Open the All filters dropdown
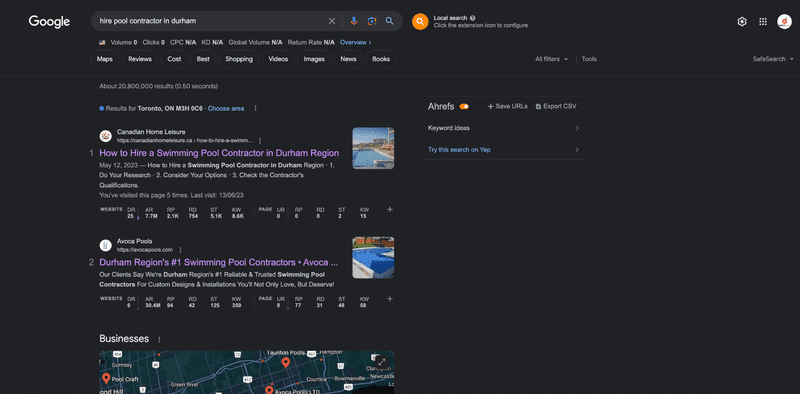This screenshot has height=394, width=800. click(551, 59)
